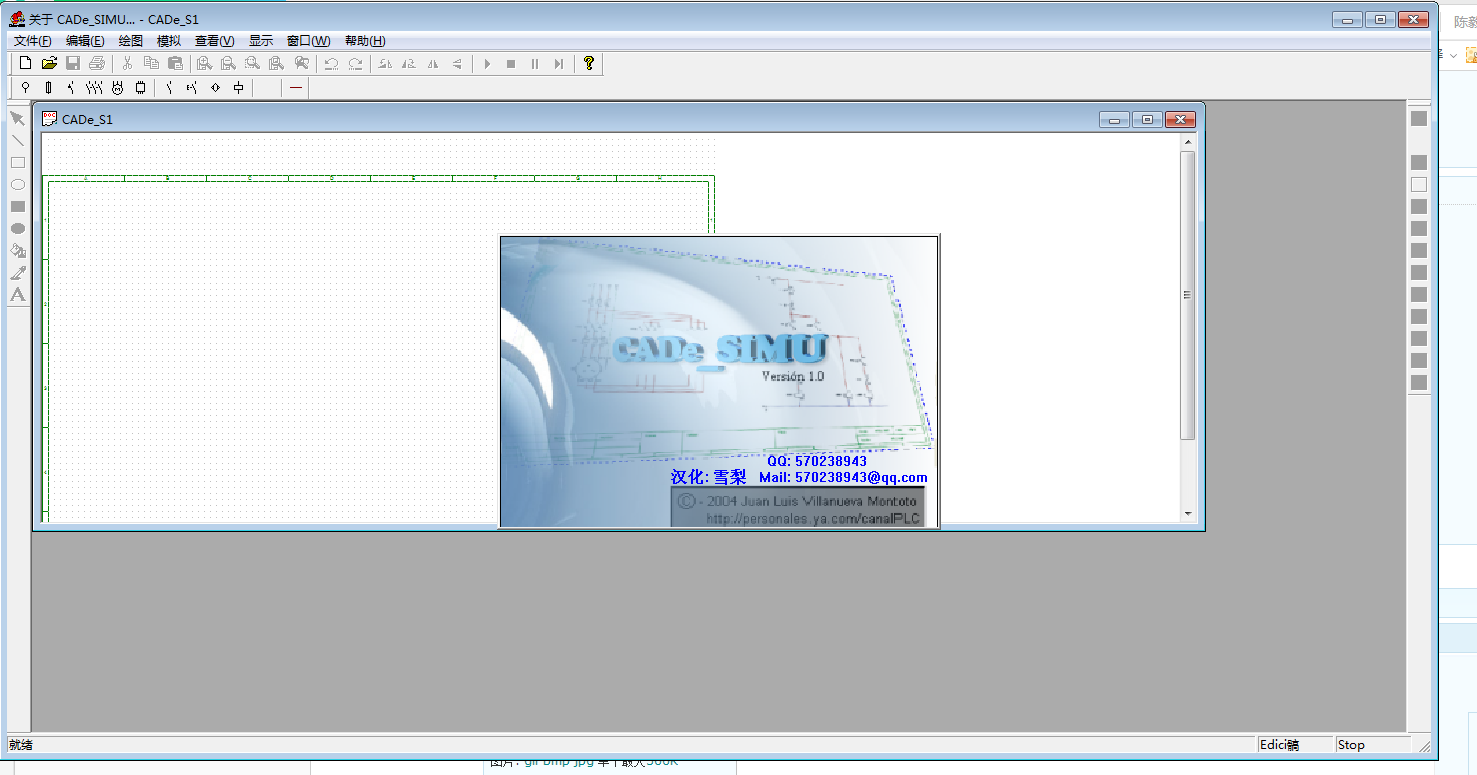Open the 模拟 menu

click(169, 41)
